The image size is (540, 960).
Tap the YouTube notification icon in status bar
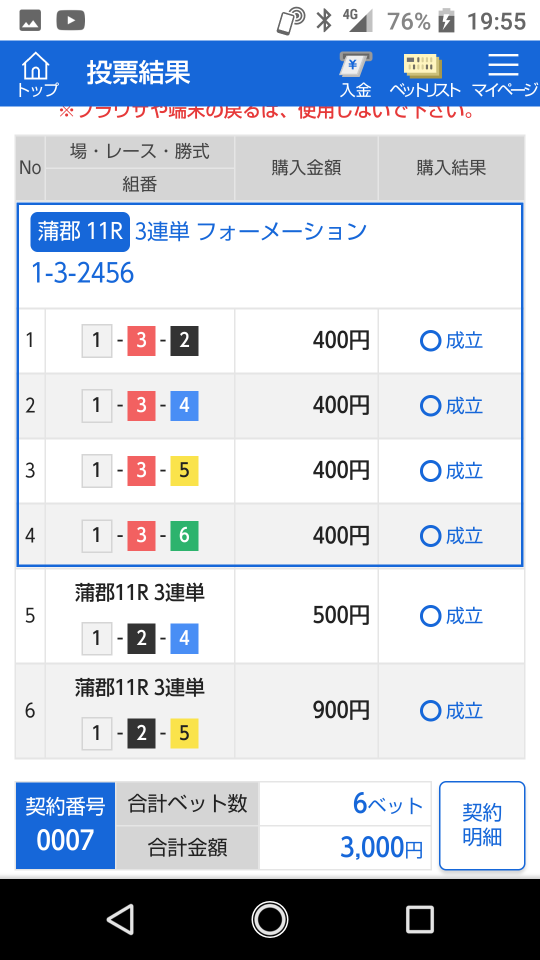pos(70,20)
